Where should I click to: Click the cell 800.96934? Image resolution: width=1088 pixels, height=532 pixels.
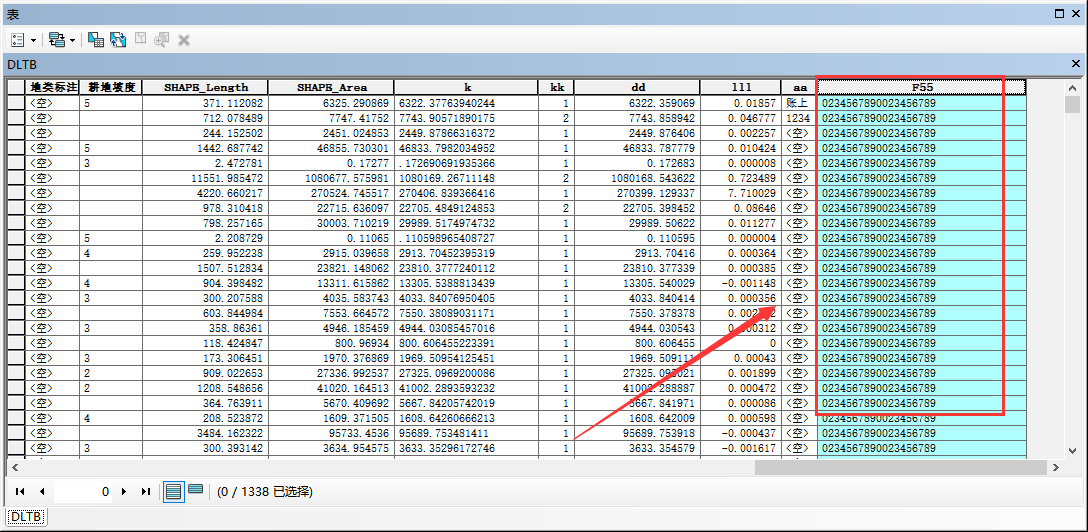coord(331,343)
